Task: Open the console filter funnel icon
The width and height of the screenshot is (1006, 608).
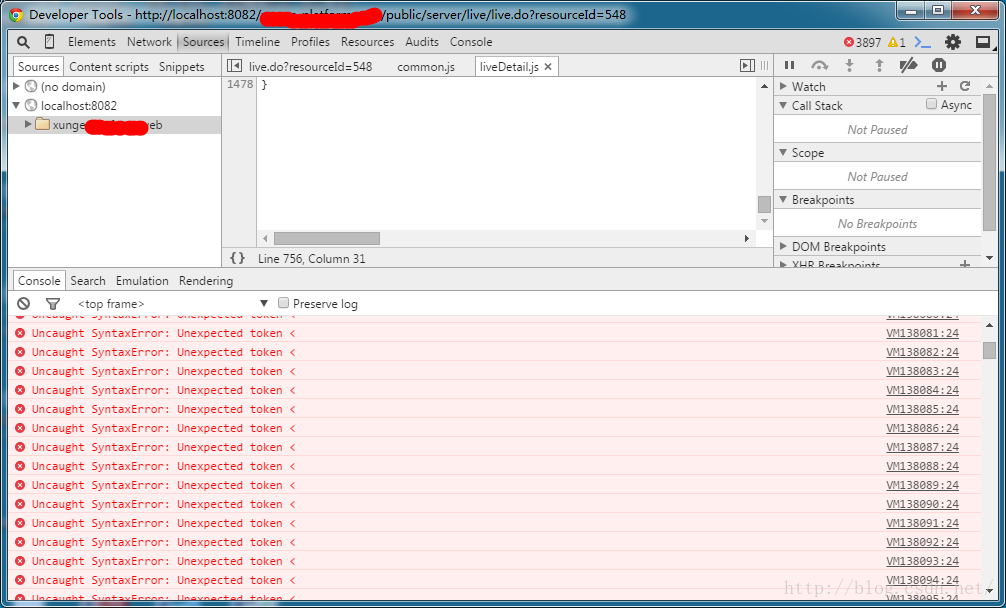Action: [53, 303]
